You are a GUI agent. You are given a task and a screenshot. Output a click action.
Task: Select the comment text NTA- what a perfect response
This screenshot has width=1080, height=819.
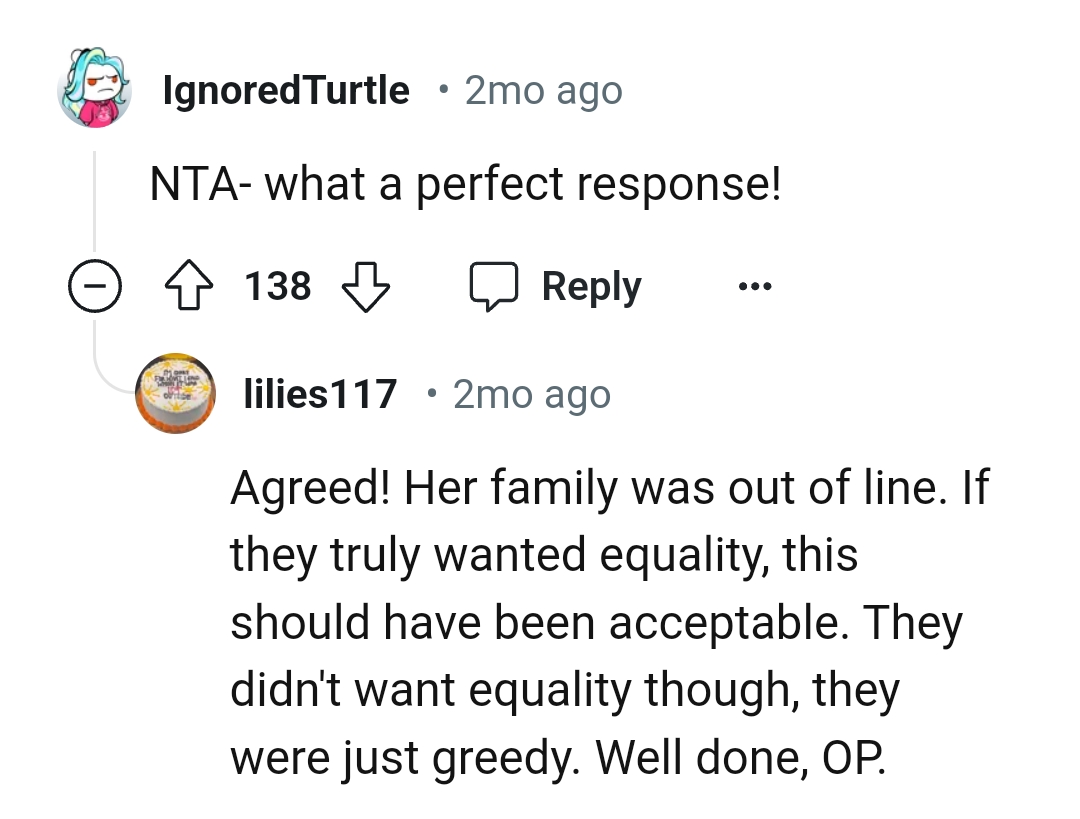pos(467,183)
